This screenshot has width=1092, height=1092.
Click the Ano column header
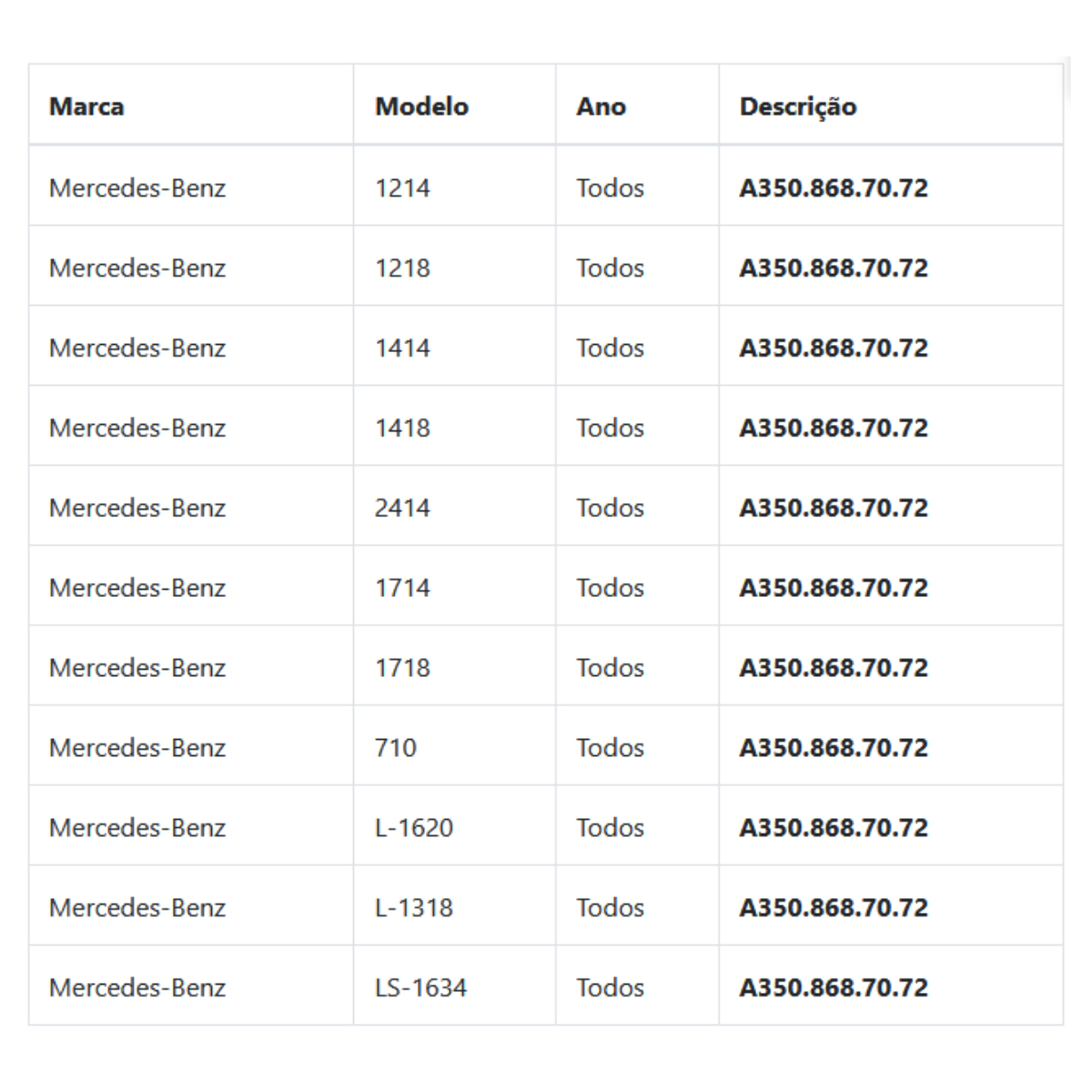(601, 106)
